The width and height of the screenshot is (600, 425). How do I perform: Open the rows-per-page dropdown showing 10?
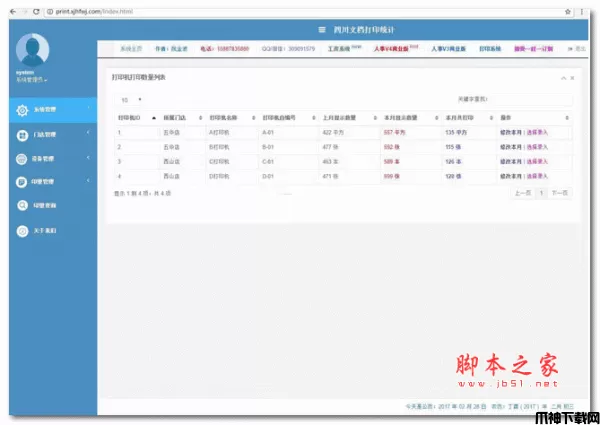click(131, 100)
